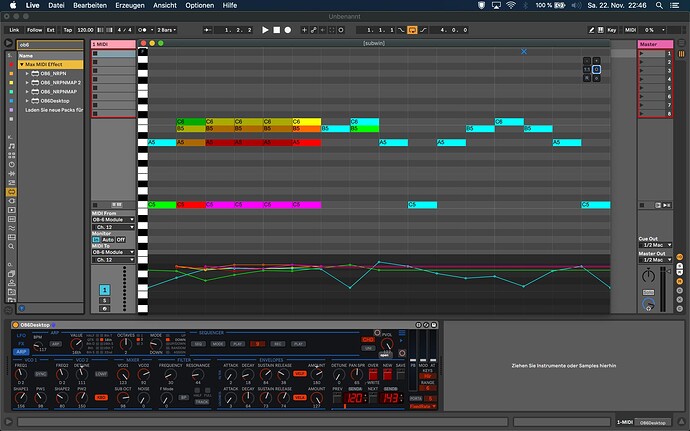The height and width of the screenshot is (431, 690).
Task: Toggle the Loop switch in control bar
Action: pyautogui.click(x=412, y=30)
